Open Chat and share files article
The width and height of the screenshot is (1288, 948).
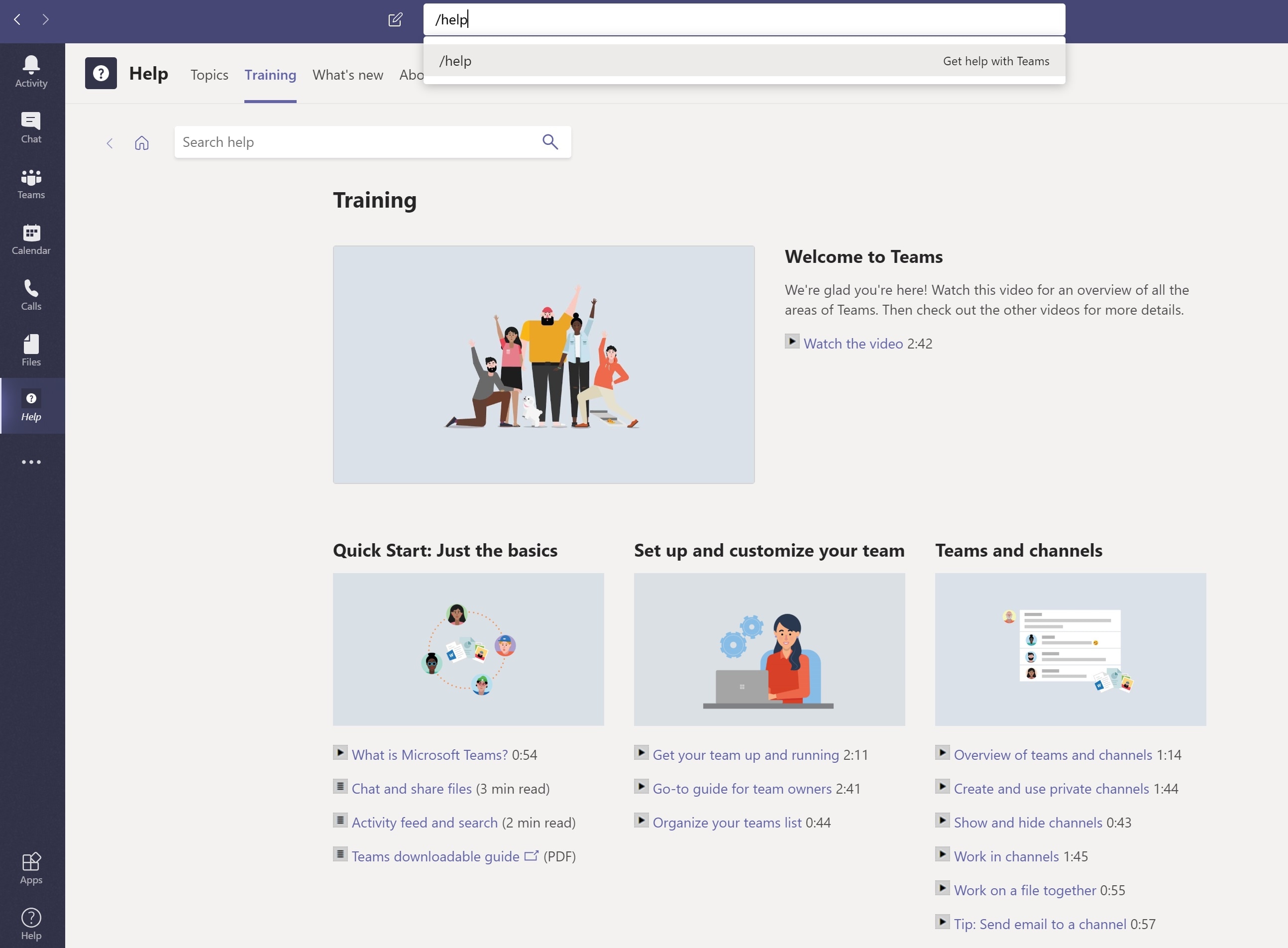pyautogui.click(x=412, y=789)
